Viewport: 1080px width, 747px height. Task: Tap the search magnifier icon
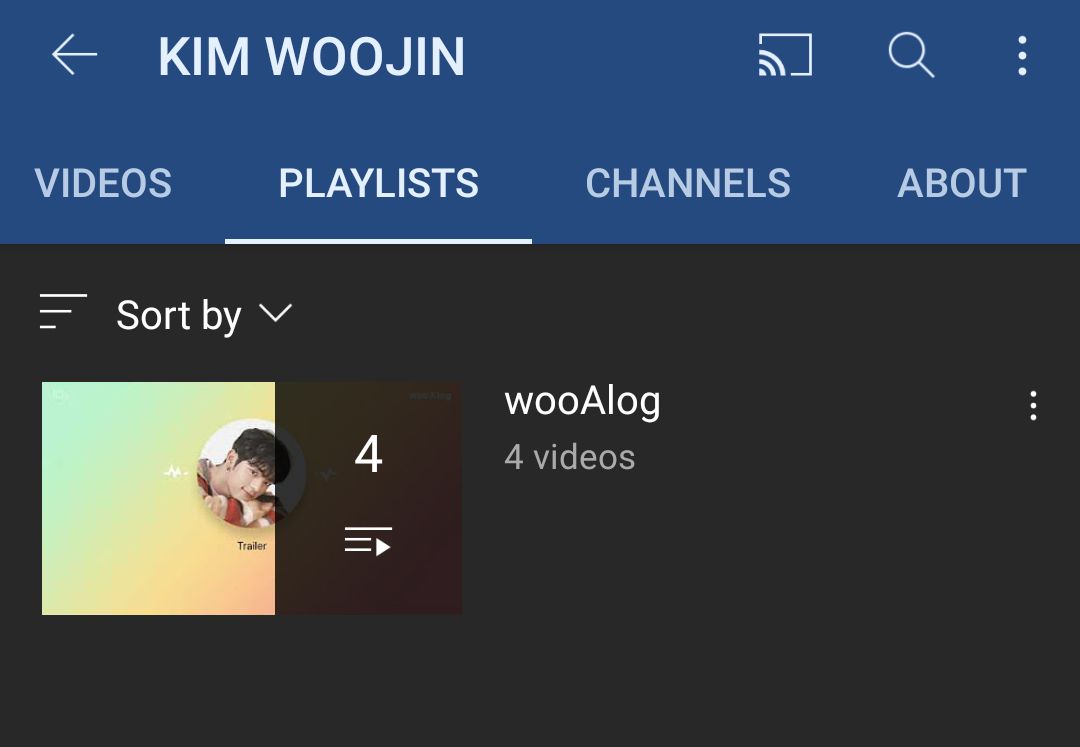(x=911, y=54)
